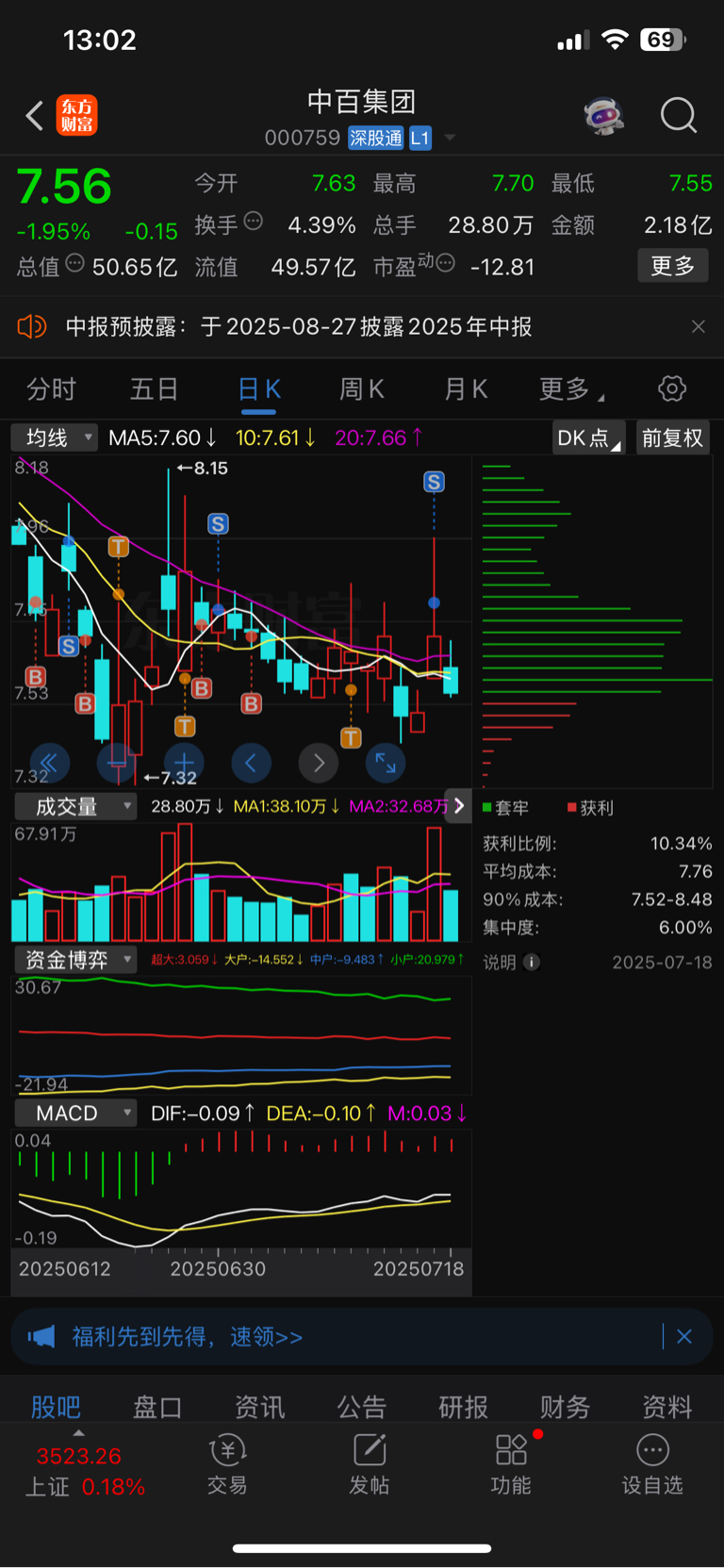724x1568 pixels.
Task: Close the 福利 promo banner
Action: [x=684, y=1336]
